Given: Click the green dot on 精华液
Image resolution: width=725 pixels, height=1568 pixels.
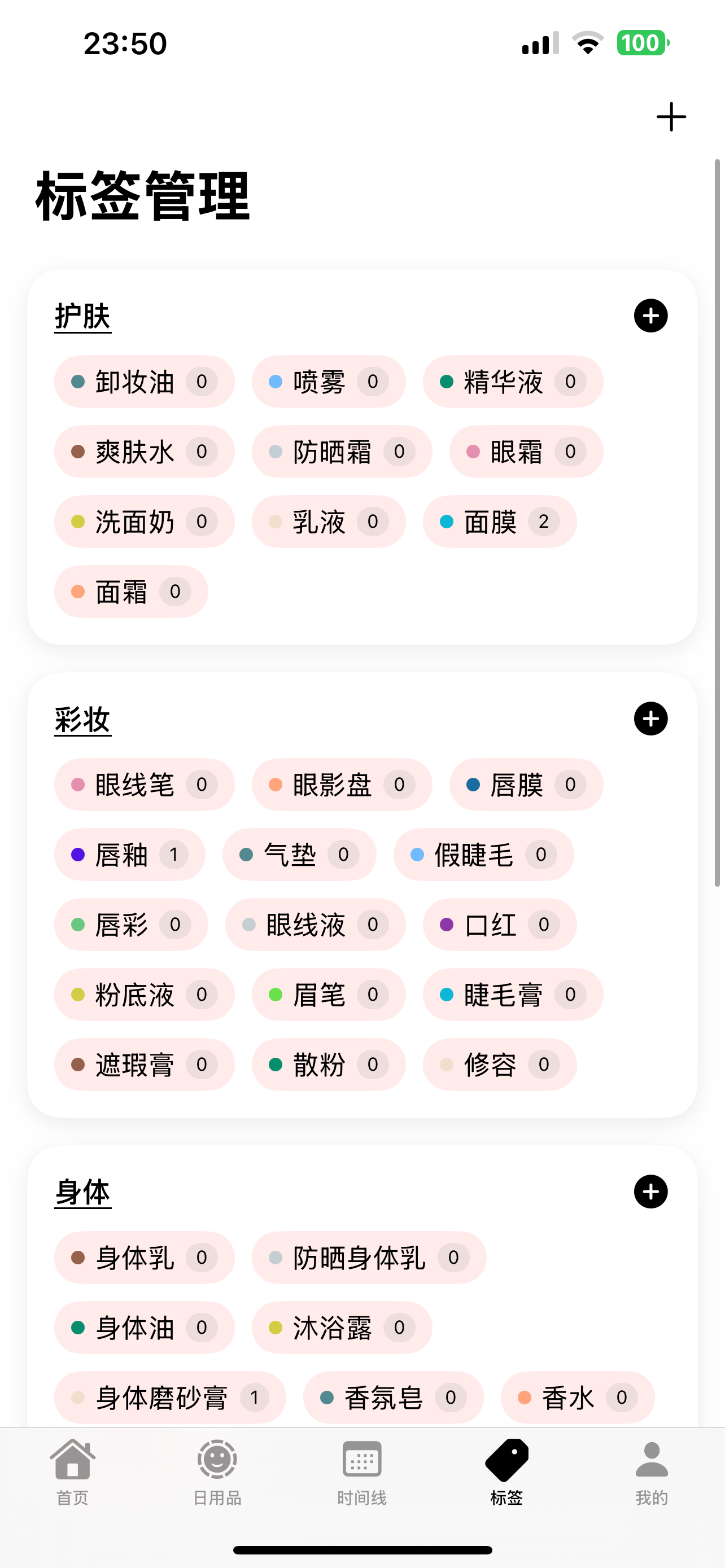Looking at the screenshot, I should [x=446, y=382].
